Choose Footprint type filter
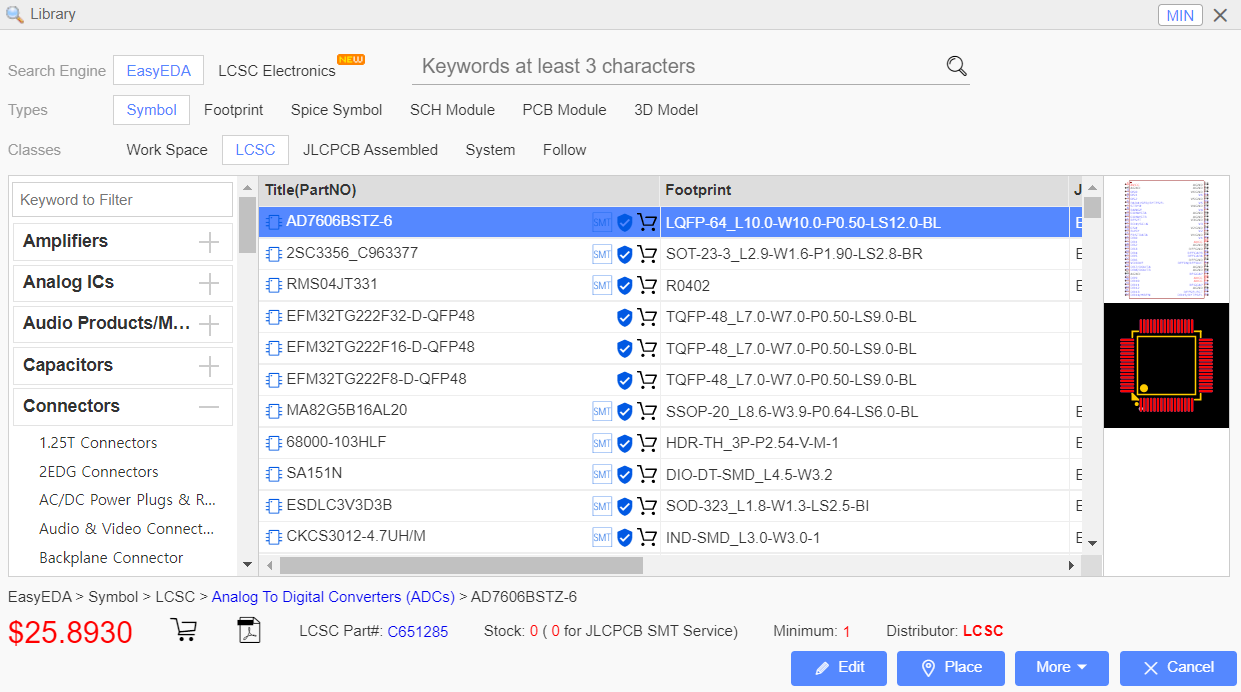 (234, 110)
